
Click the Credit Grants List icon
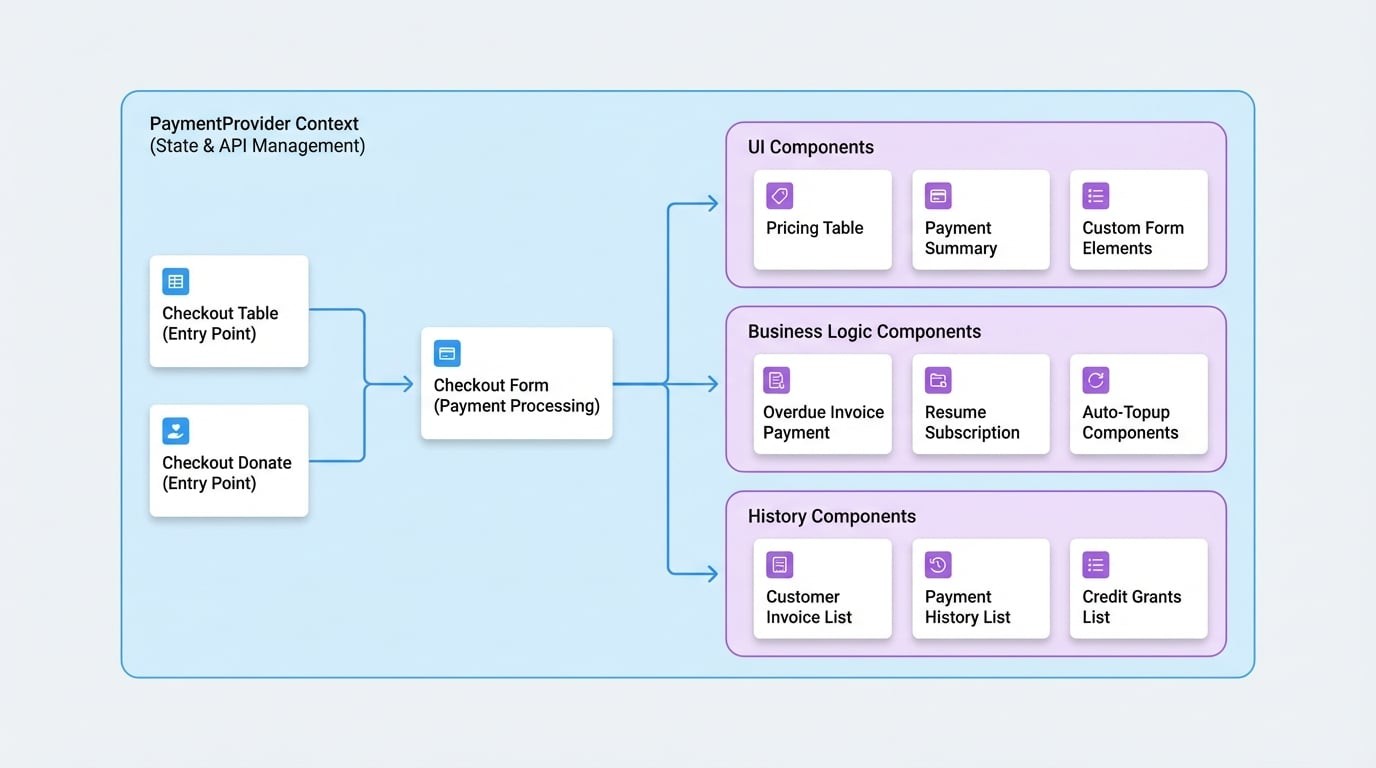coord(1095,564)
